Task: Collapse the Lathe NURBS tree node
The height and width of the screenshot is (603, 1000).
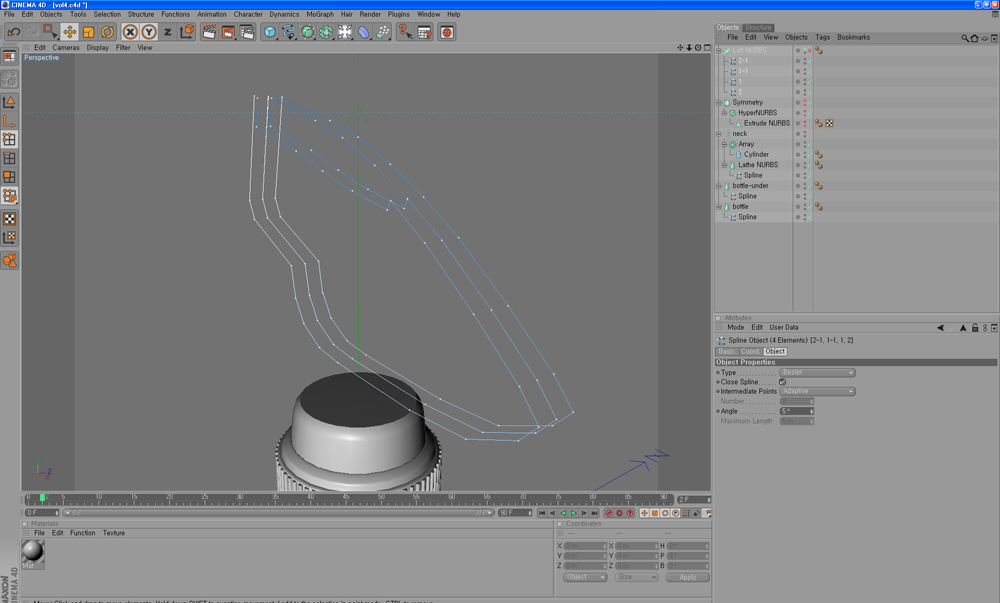Action: (725, 165)
